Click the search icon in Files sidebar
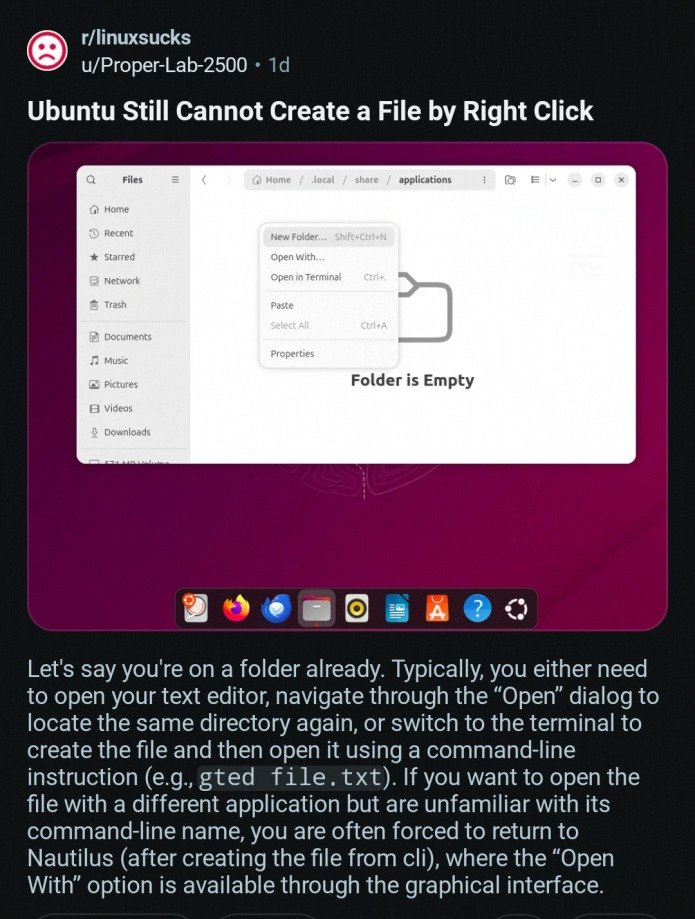695x919 pixels. point(91,180)
